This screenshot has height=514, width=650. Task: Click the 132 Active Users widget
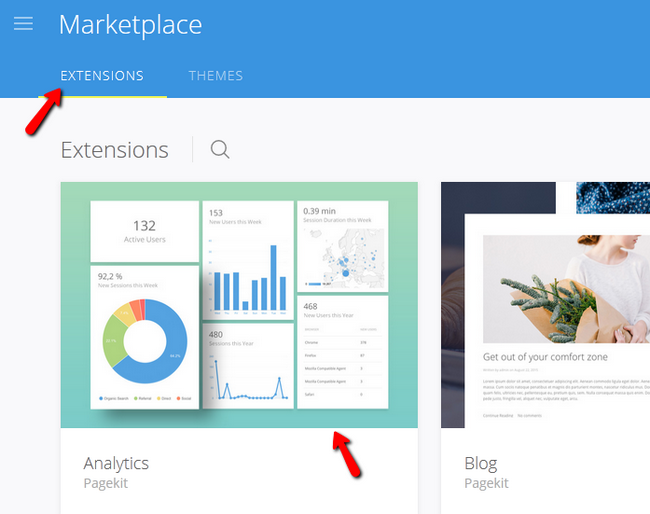(144, 231)
